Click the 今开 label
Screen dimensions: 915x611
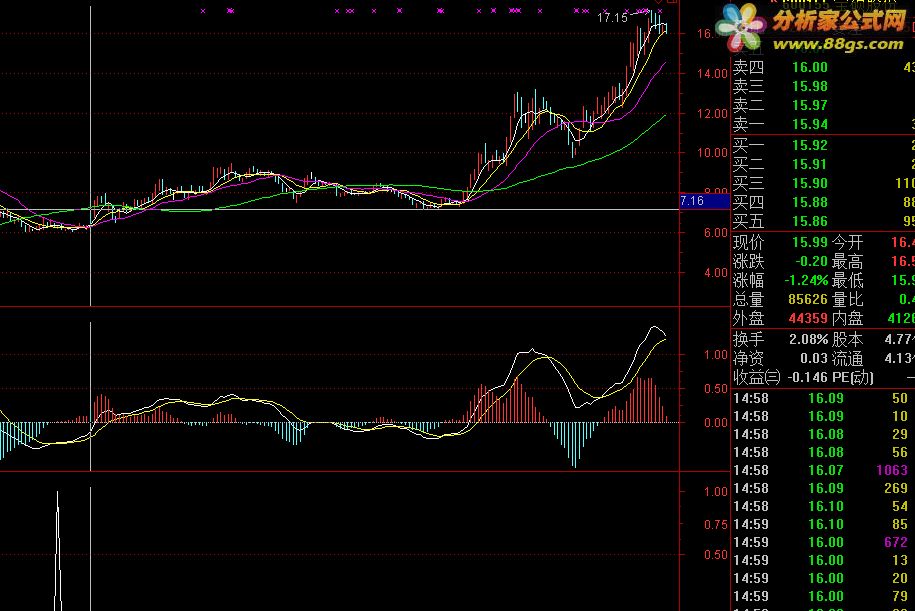[847, 242]
